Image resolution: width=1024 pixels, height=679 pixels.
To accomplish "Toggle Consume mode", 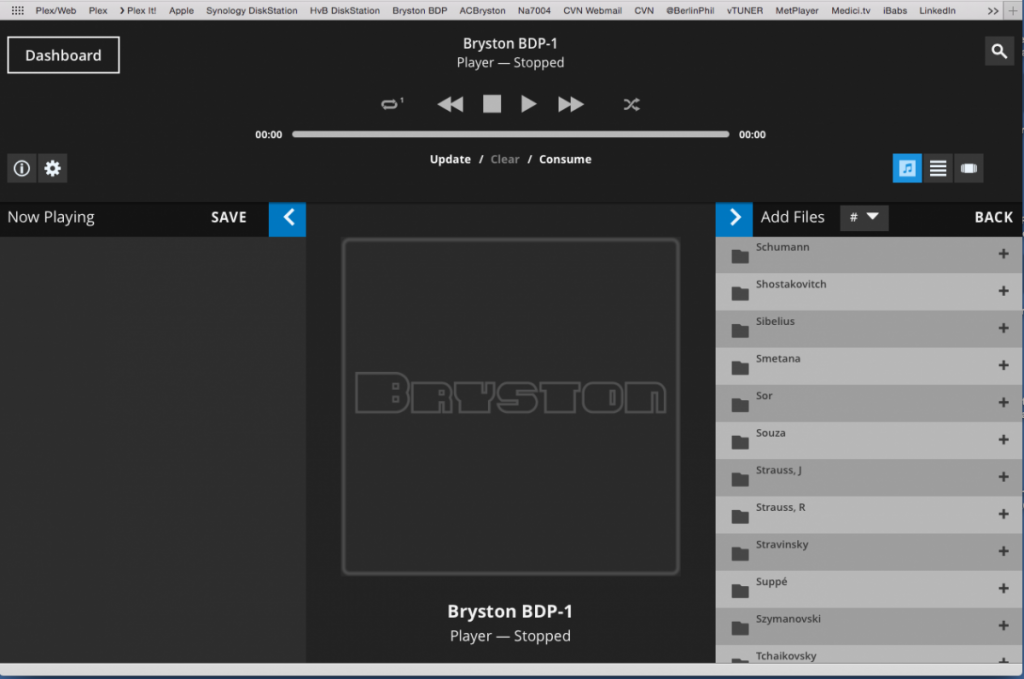I will 565,159.
